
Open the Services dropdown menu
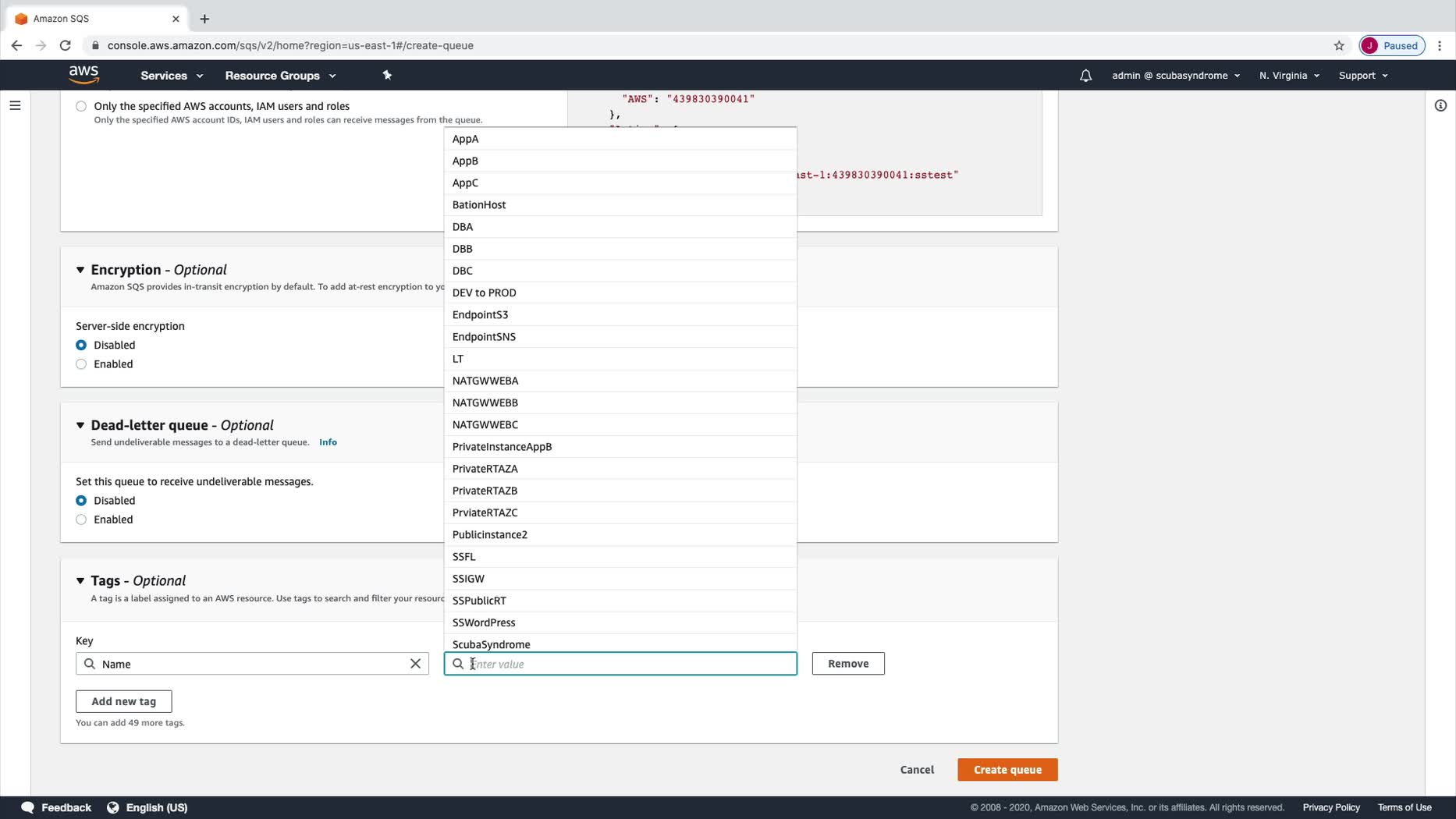tap(172, 76)
